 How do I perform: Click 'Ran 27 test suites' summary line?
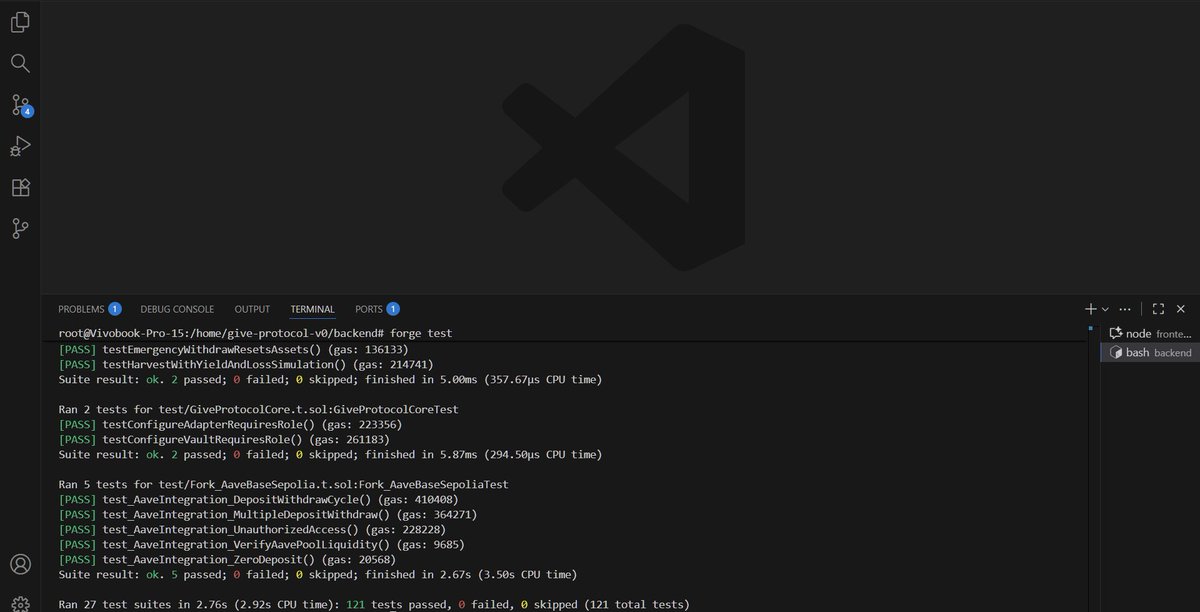click(x=374, y=604)
